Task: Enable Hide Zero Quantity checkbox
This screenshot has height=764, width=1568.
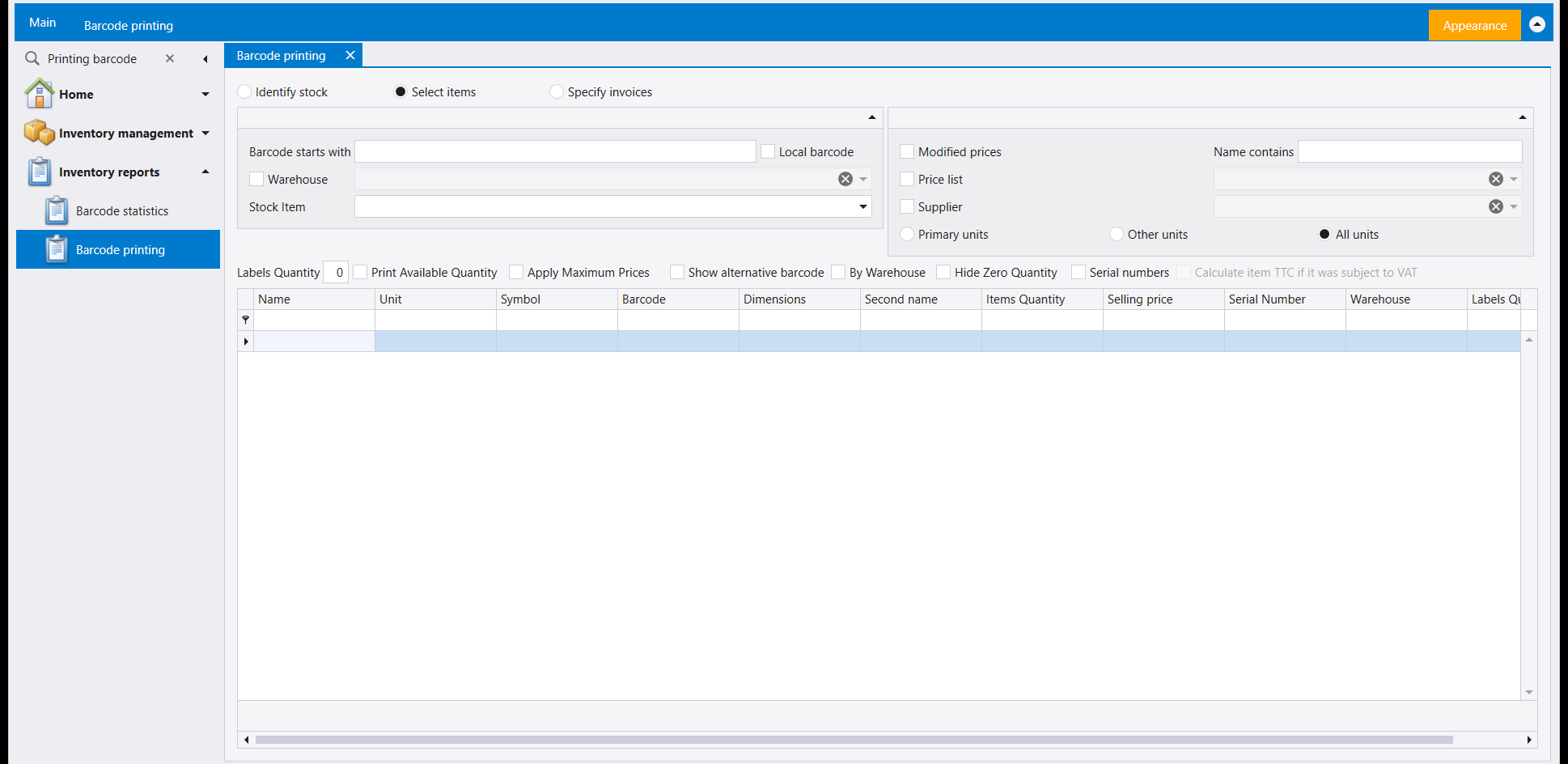Action: [x=943, y=272]
